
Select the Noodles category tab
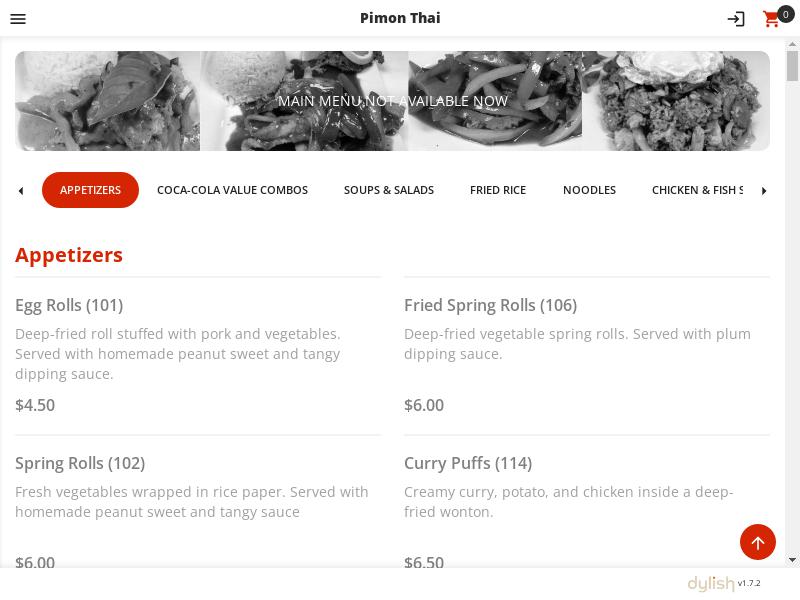[x=589, y=190]
